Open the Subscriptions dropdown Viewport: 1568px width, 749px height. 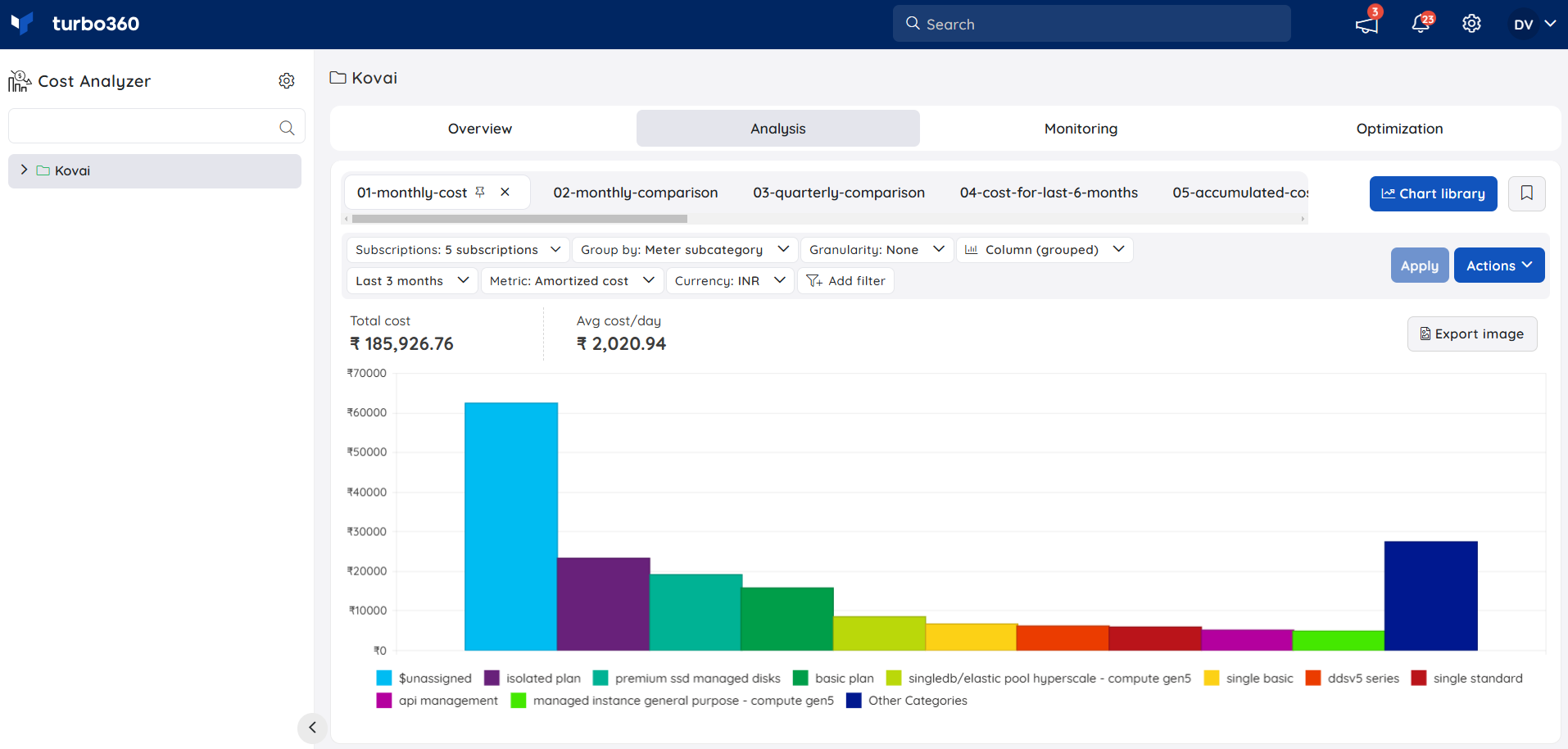[458, 250]
